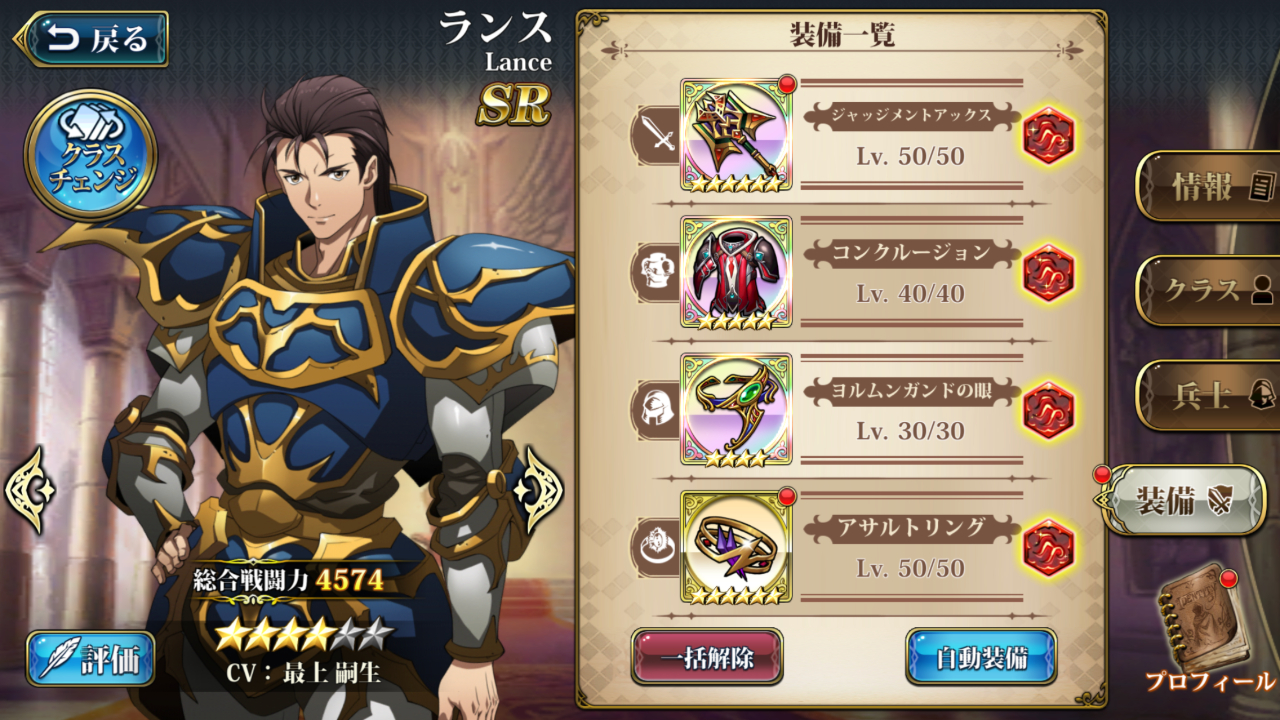Select the アサルトリング ring equipment icon
The width and height of the screenshot is (1280, 720).
point(736,547)
